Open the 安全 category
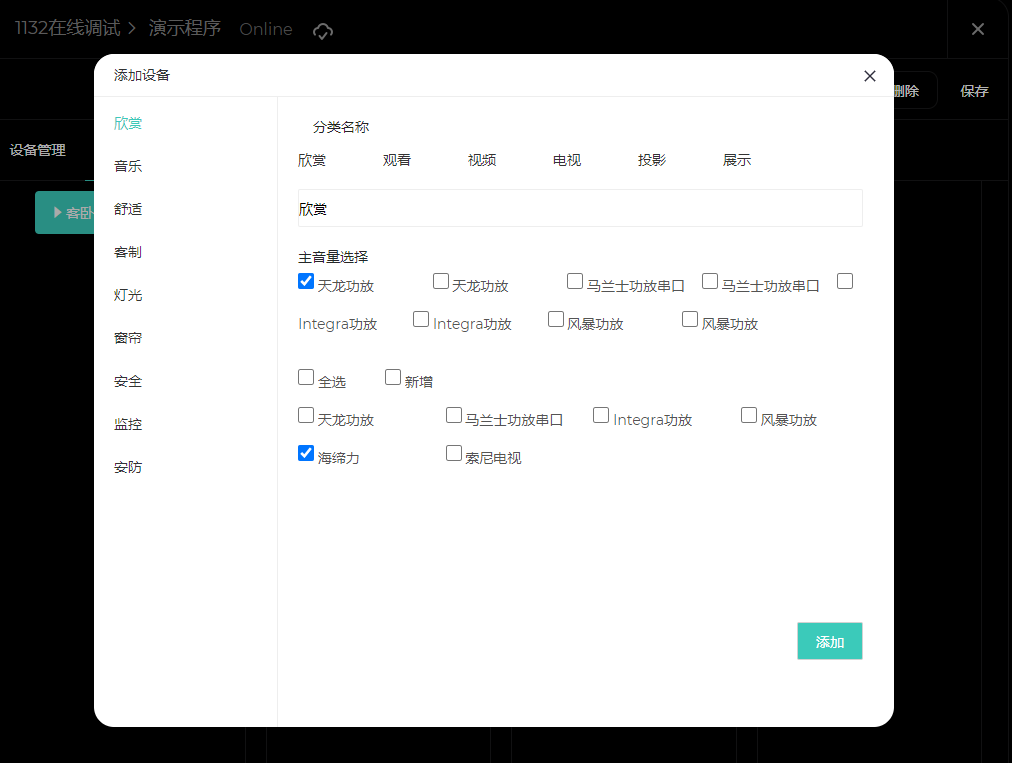Image resolution: width=1012 pixels, height=763 pixels. tap(128, 382)
